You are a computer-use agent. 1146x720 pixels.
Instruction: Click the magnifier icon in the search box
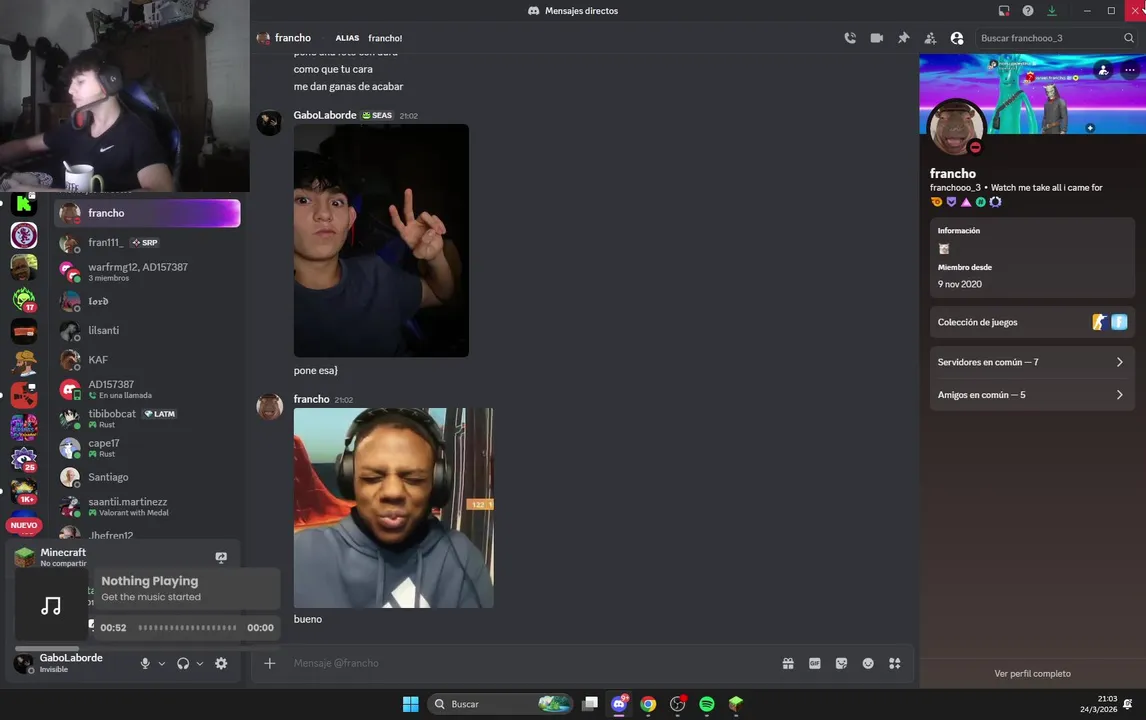coord(1128,38)
